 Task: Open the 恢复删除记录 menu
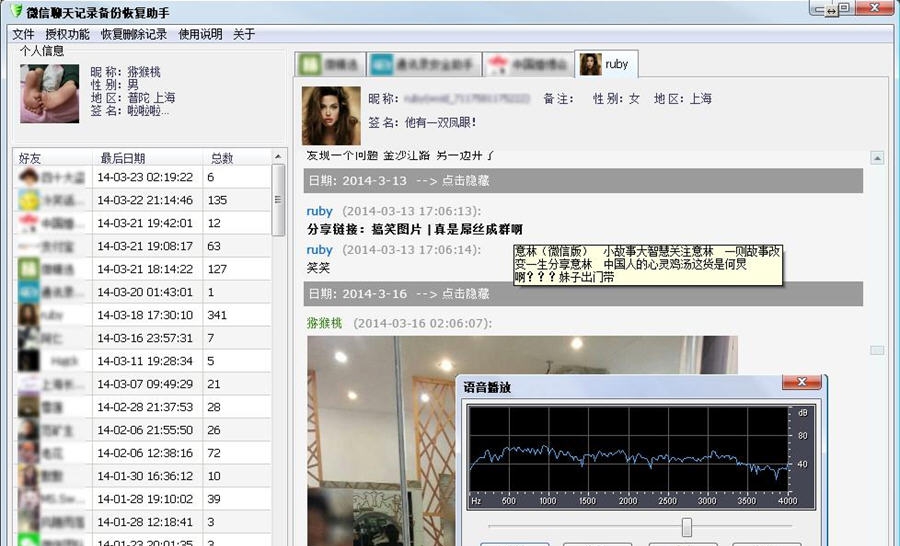[x=134, y=34]
